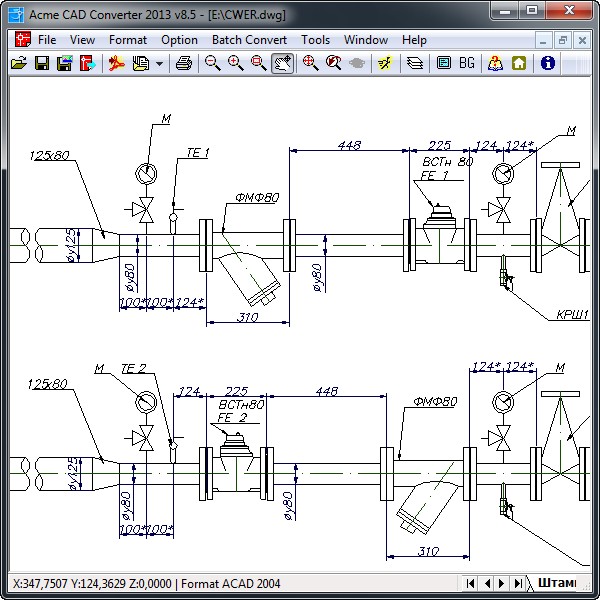Click the Home page house icon

519,63
